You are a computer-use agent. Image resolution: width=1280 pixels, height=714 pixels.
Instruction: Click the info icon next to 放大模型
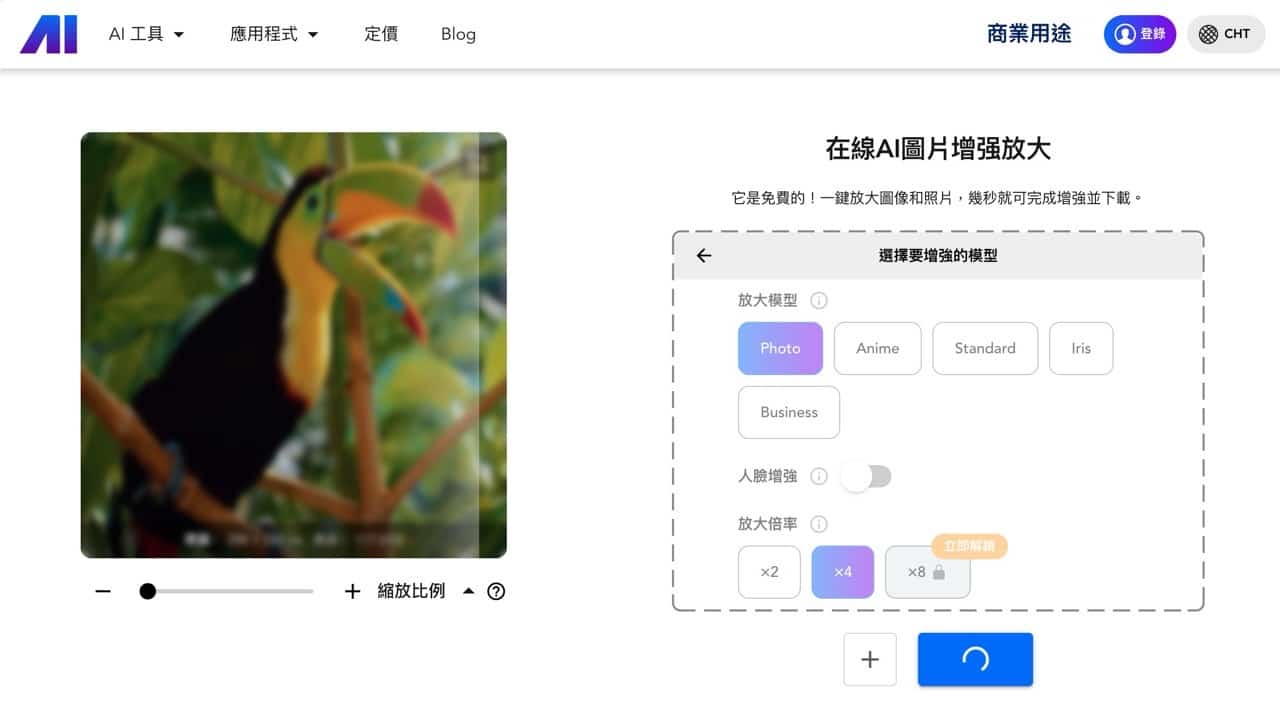click(819, 300)
